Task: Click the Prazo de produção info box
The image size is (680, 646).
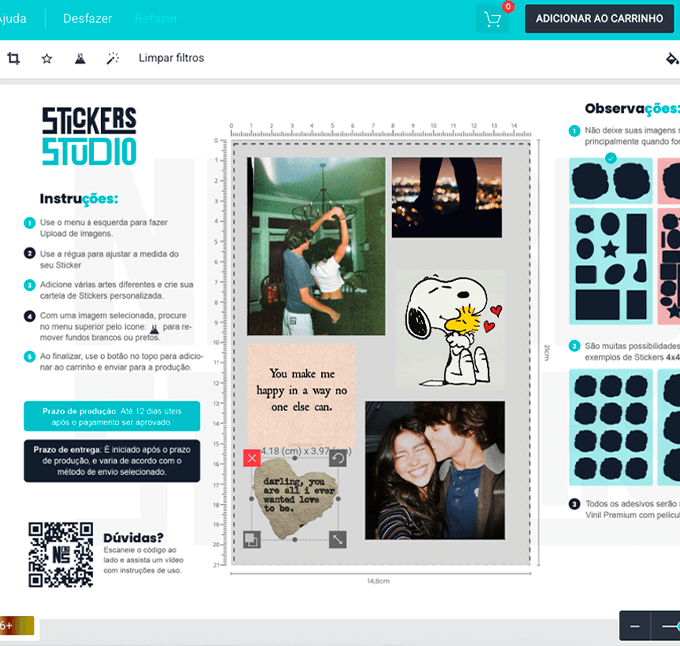Action: pos(112,416)
